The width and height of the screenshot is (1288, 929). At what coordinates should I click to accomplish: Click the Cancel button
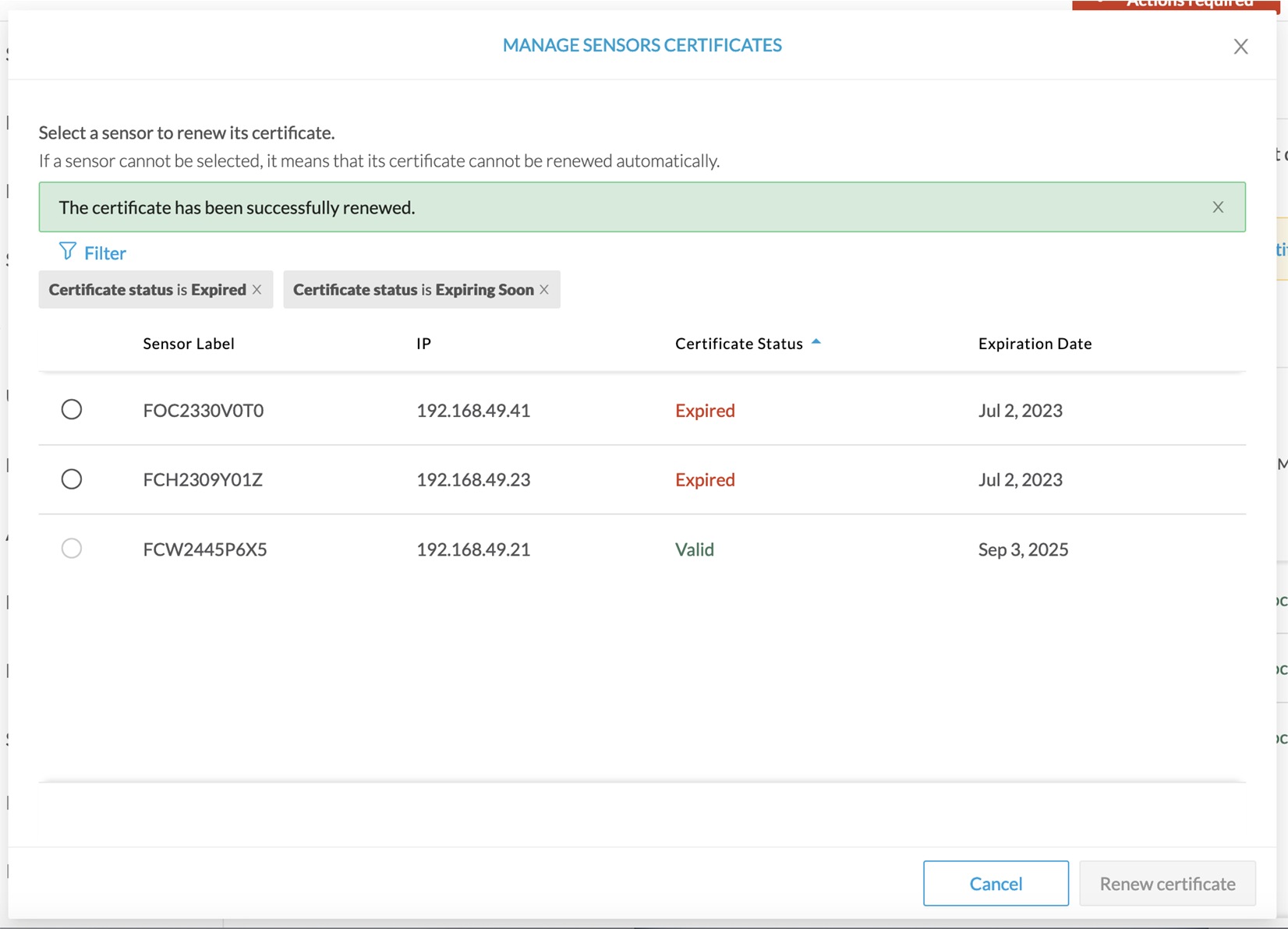[996, 883]
